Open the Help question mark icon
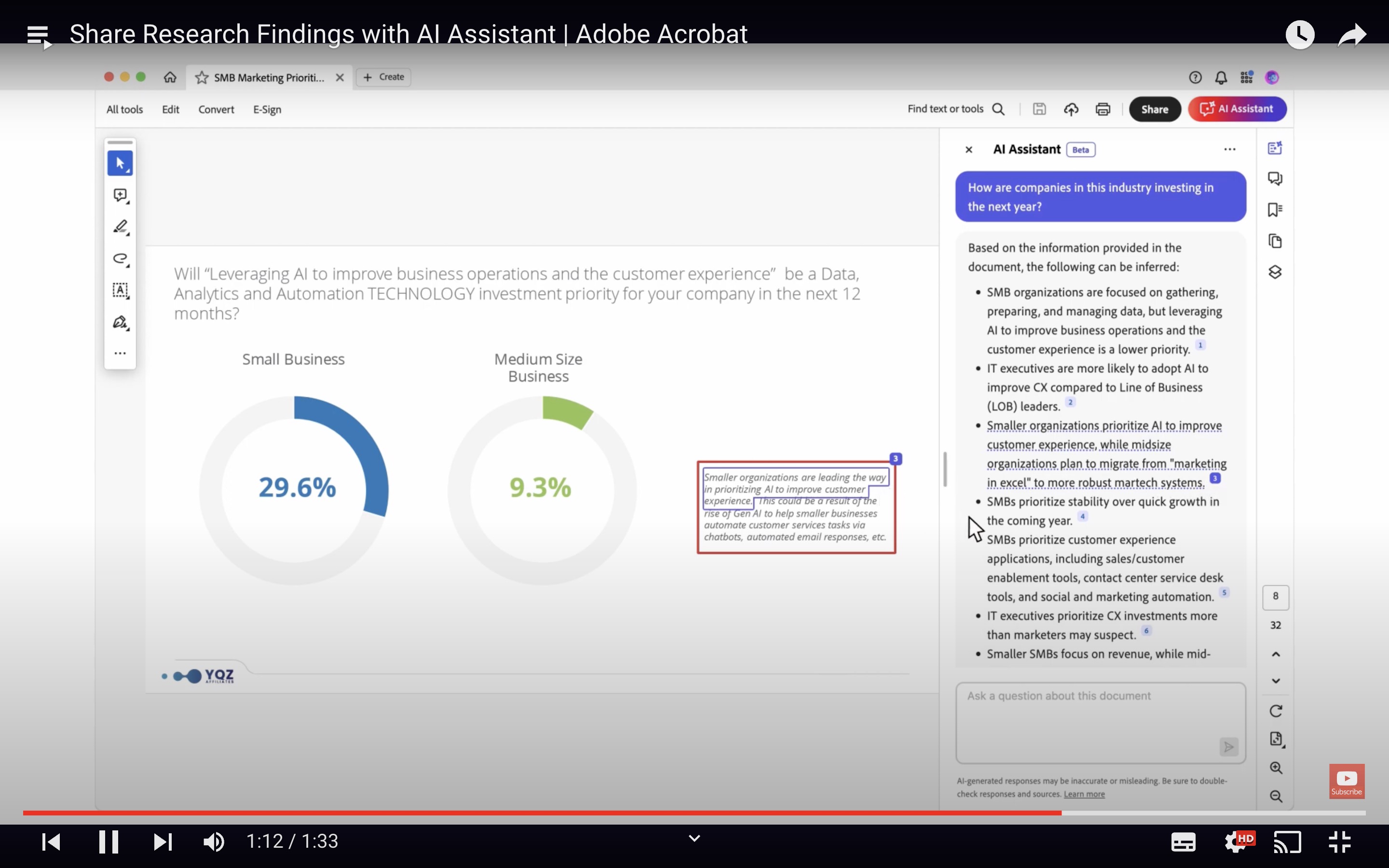1389x868 pixels. click(x=1195, y=78)
